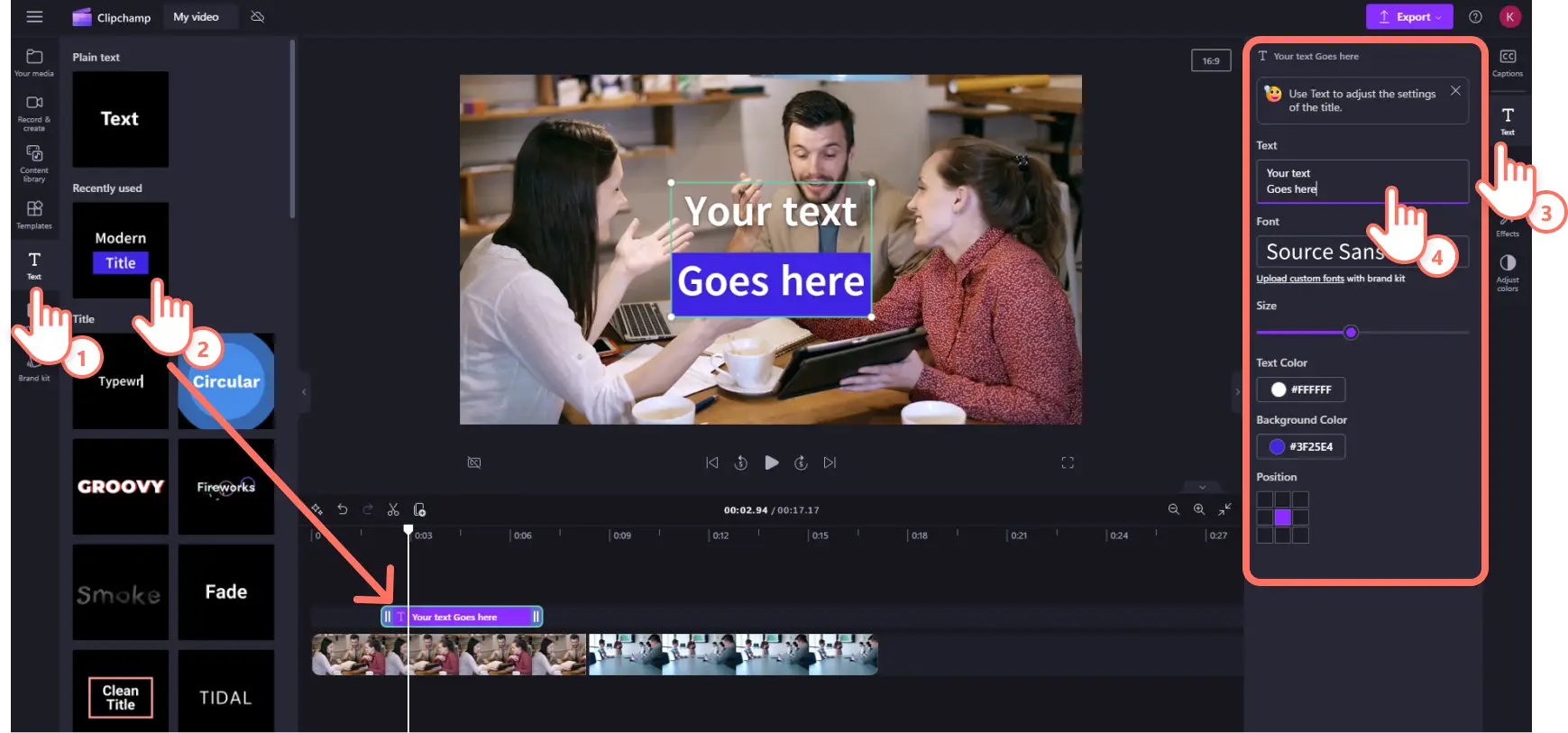Toggle the cloud sync off icon
Image resolution: width=1568 pixels, height=733 pixels.
[257, 17]
